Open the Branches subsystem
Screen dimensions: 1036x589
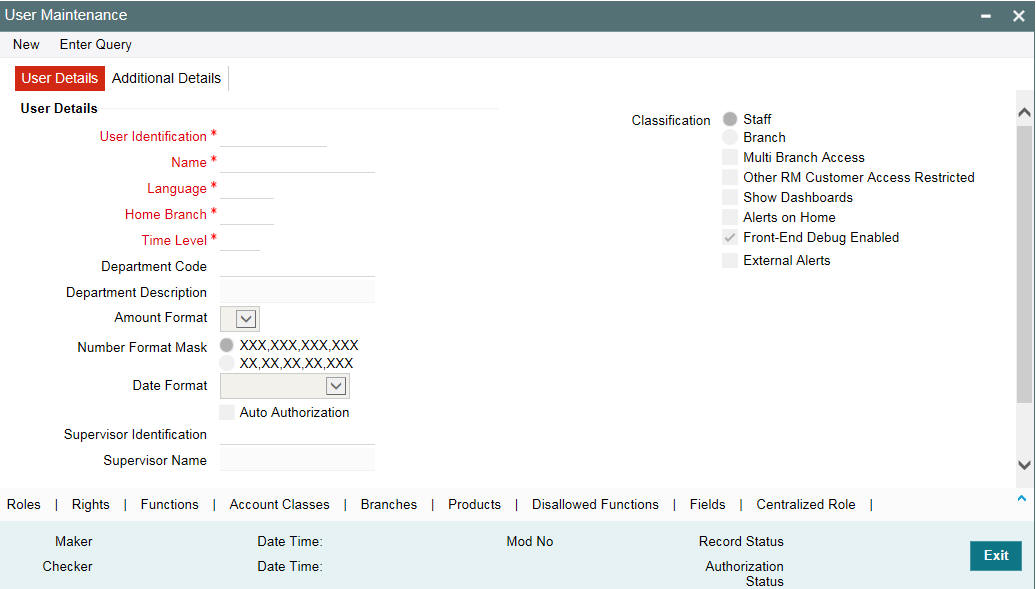(x=388, y=504)
